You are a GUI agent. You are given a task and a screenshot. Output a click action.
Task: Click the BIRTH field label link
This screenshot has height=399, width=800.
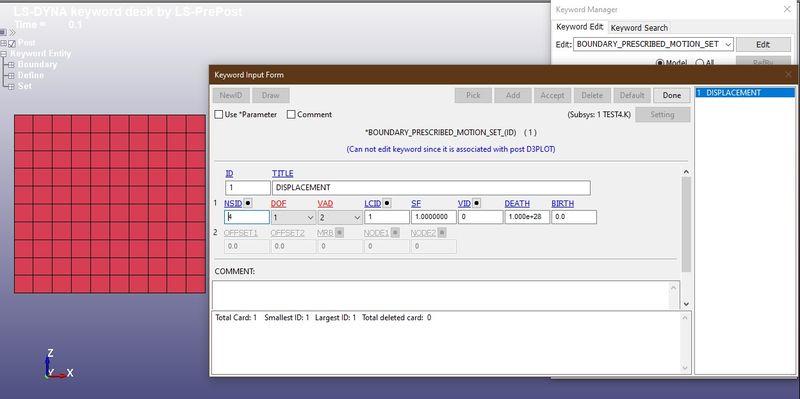pos(562,203)
